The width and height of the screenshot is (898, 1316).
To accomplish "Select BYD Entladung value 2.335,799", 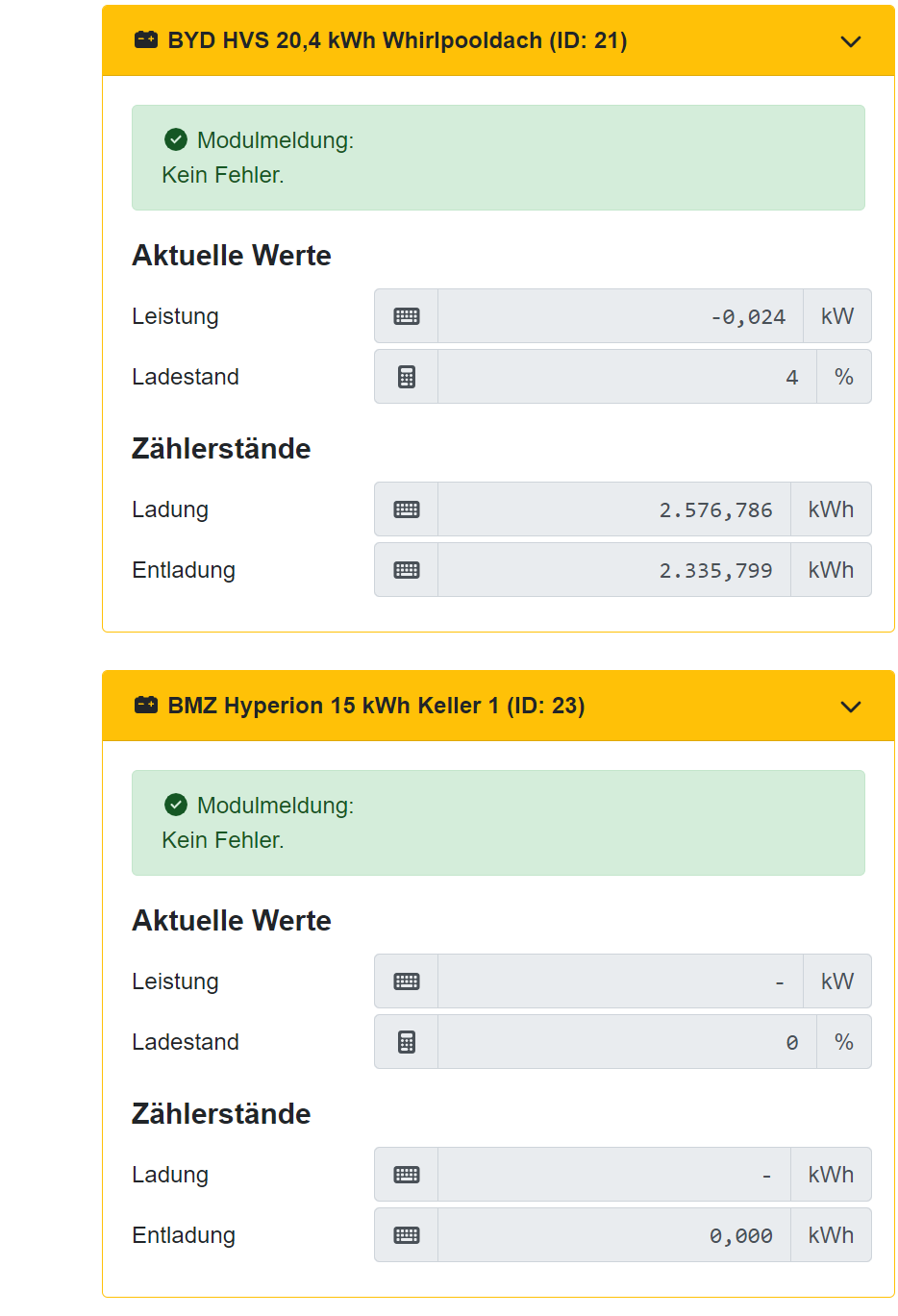I will point(614,570).
